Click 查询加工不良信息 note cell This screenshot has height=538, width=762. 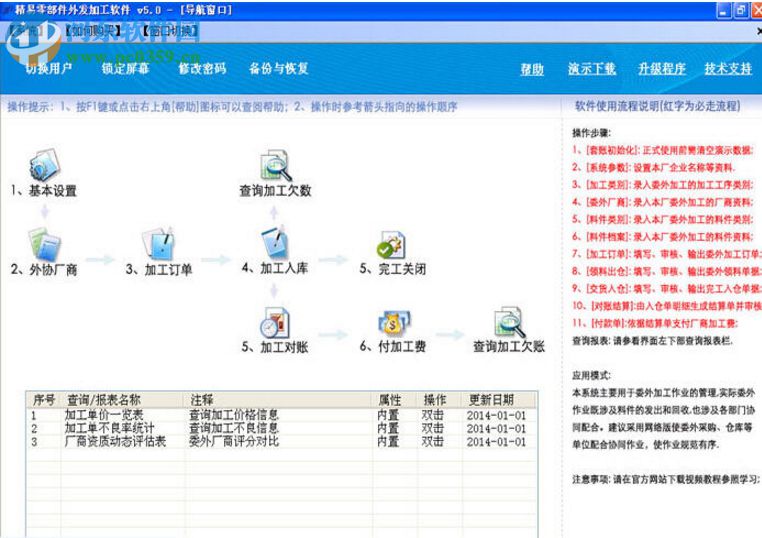coord(234,428)
